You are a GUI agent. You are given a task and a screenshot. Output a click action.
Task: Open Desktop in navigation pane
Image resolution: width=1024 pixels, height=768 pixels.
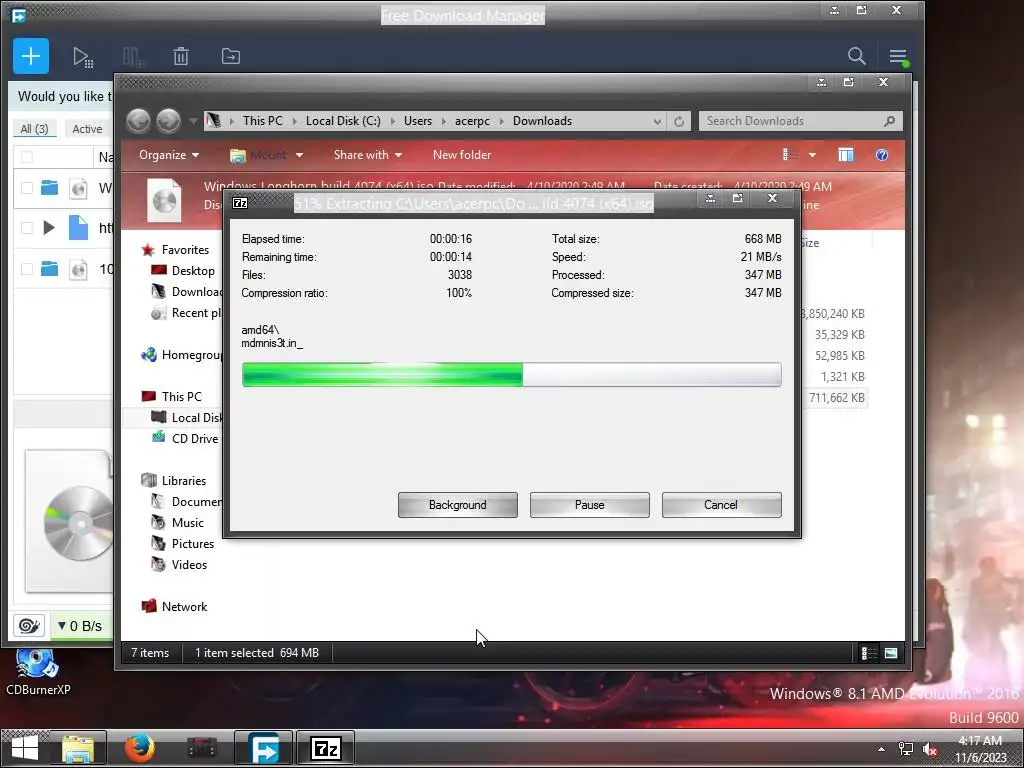(x=193, y=270)
